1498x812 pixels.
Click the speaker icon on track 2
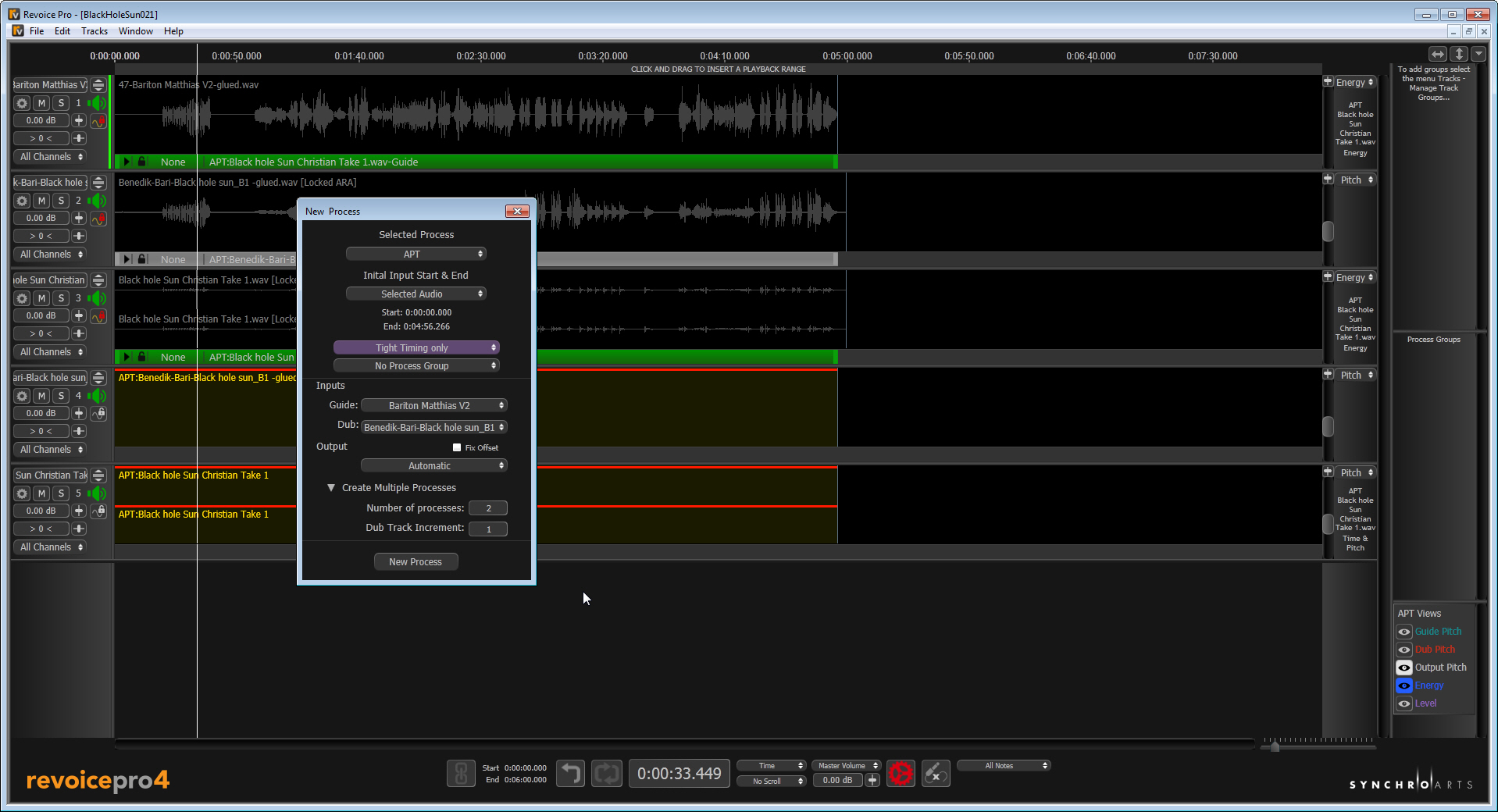pos(98,201)
